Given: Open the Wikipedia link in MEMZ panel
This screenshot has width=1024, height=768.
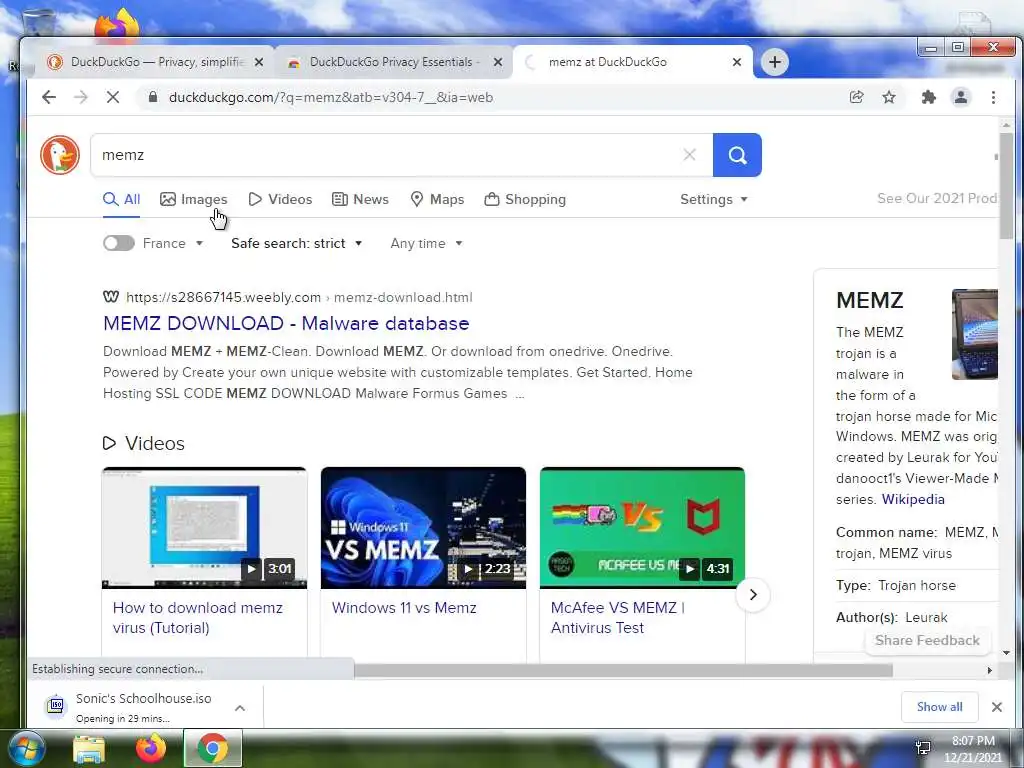Looking at the screenshot, I should 913,499.
